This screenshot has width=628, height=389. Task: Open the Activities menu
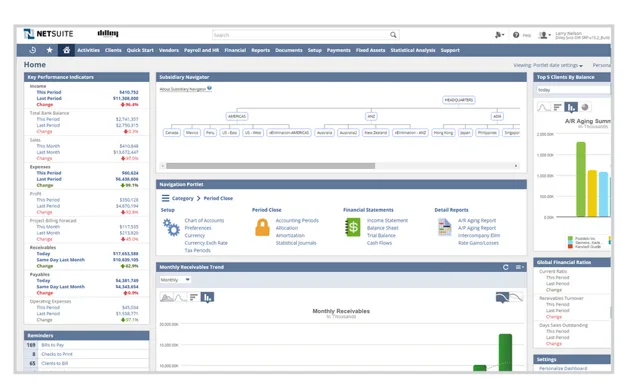pyautogui.click(x=89, y=50)
